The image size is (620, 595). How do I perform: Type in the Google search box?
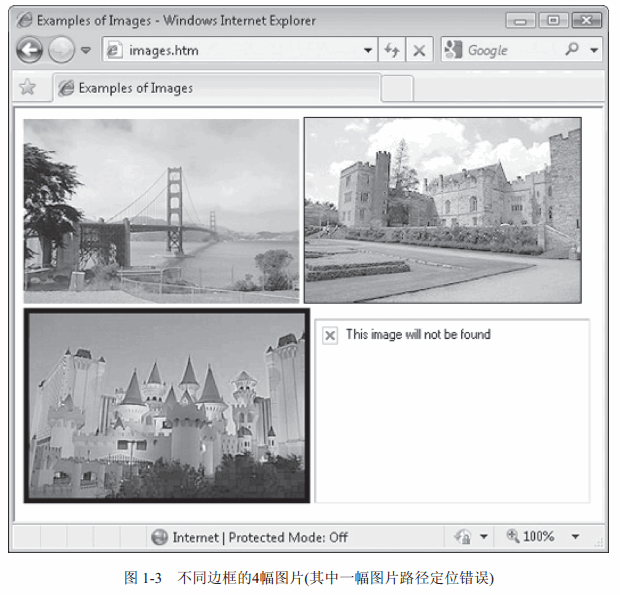[x=508, y=50]
